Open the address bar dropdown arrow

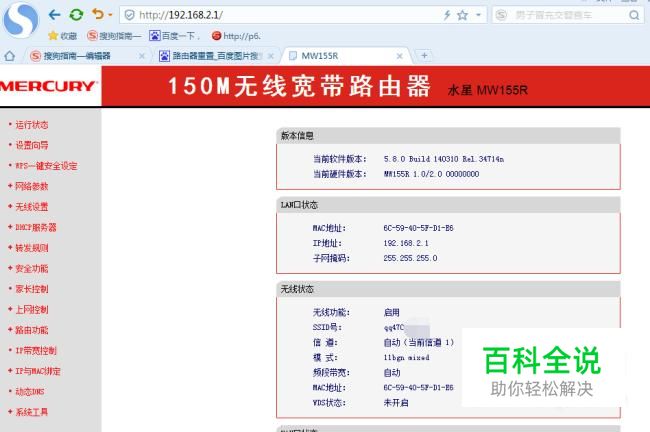(x=478, y=15)
